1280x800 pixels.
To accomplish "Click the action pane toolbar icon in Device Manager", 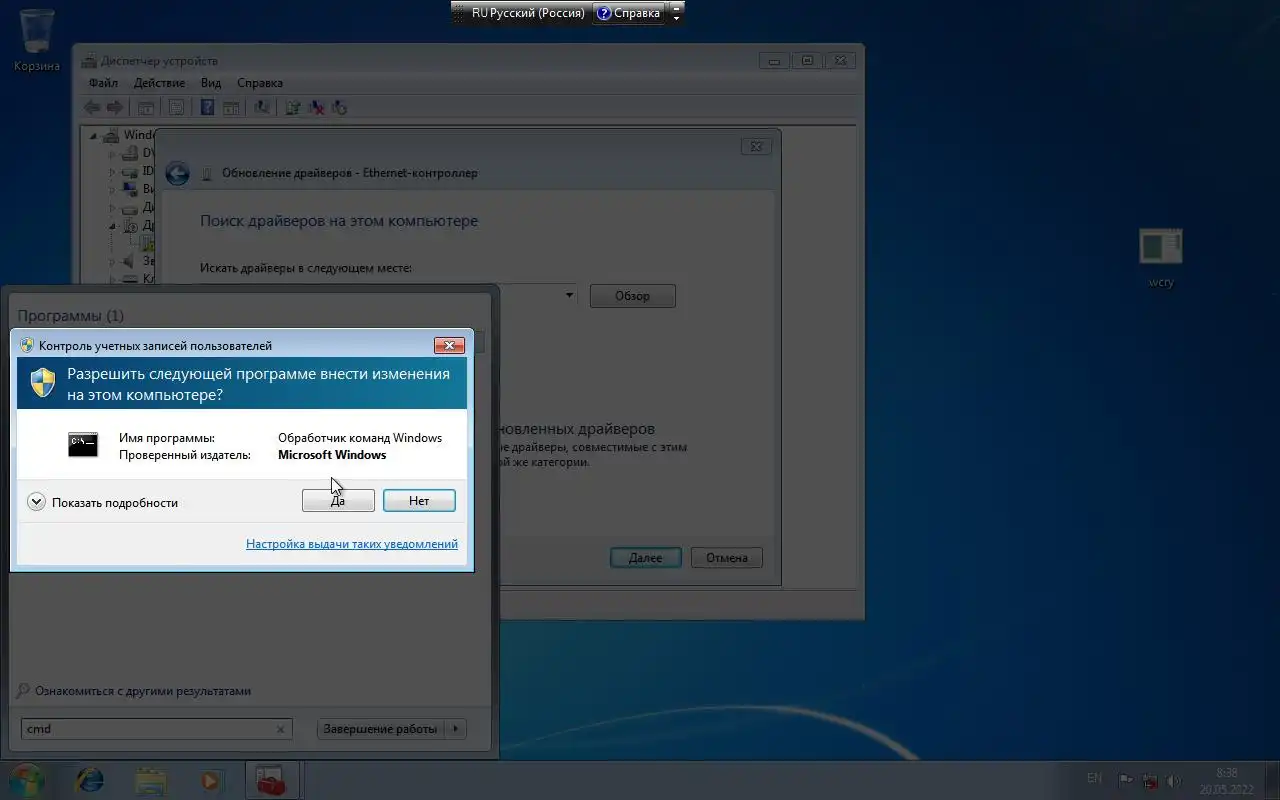I will pos(231,108).
